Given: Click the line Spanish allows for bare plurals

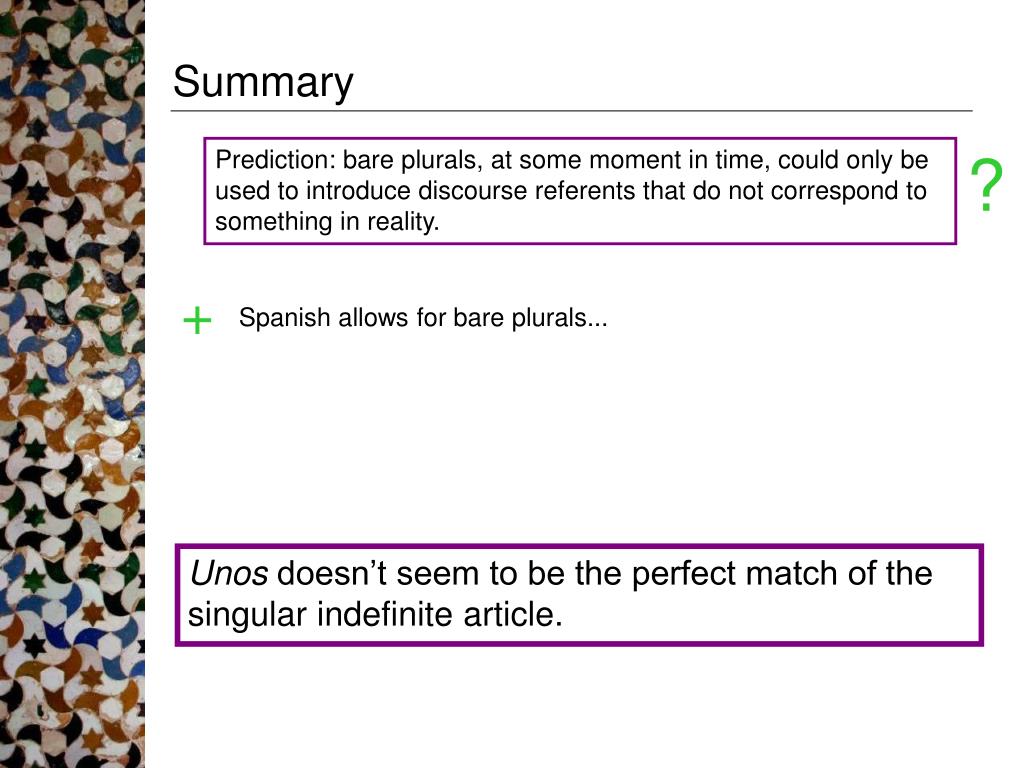Looking at the screenshot, I should pyautogui.click(x=423, y=318).
